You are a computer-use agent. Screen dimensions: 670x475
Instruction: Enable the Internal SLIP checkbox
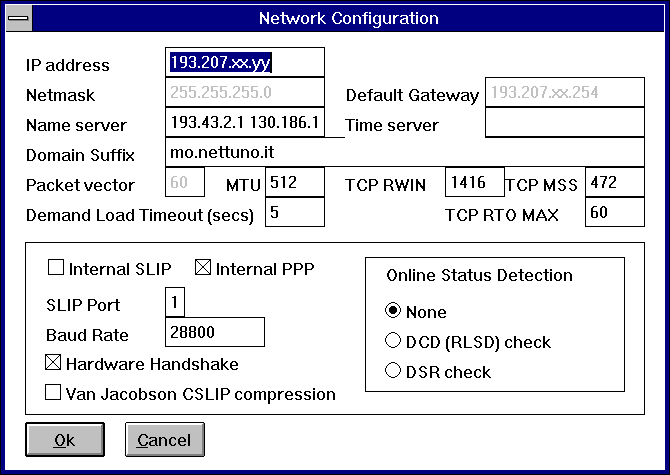[x=56, y=268]
